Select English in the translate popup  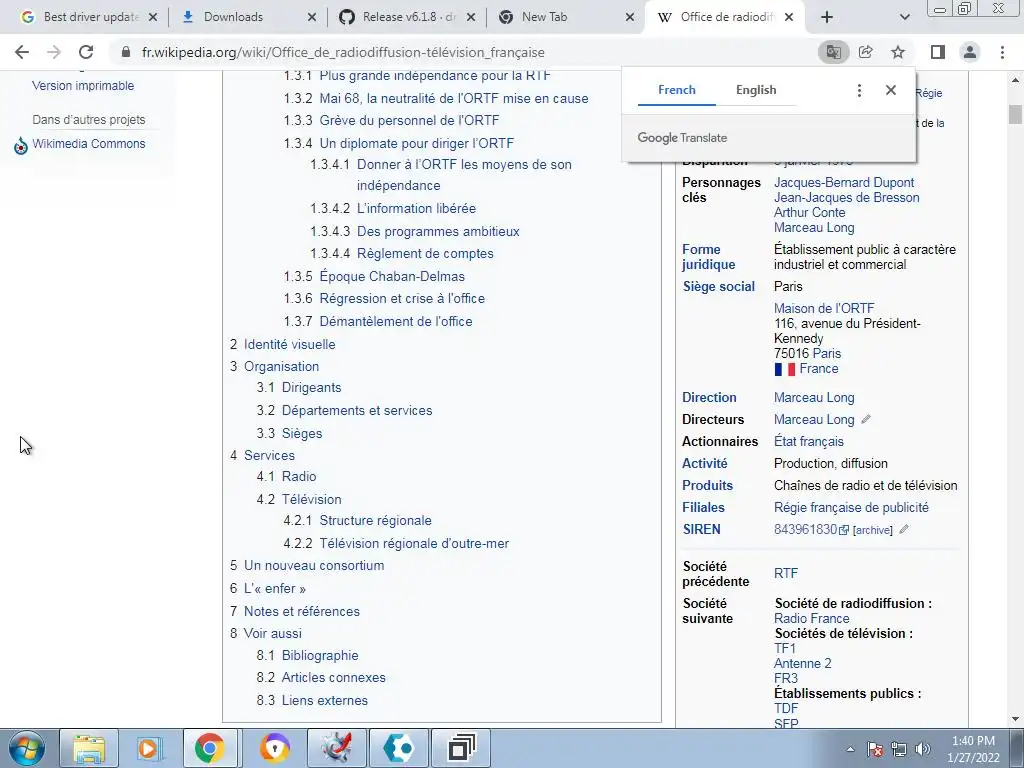point(756,90)
